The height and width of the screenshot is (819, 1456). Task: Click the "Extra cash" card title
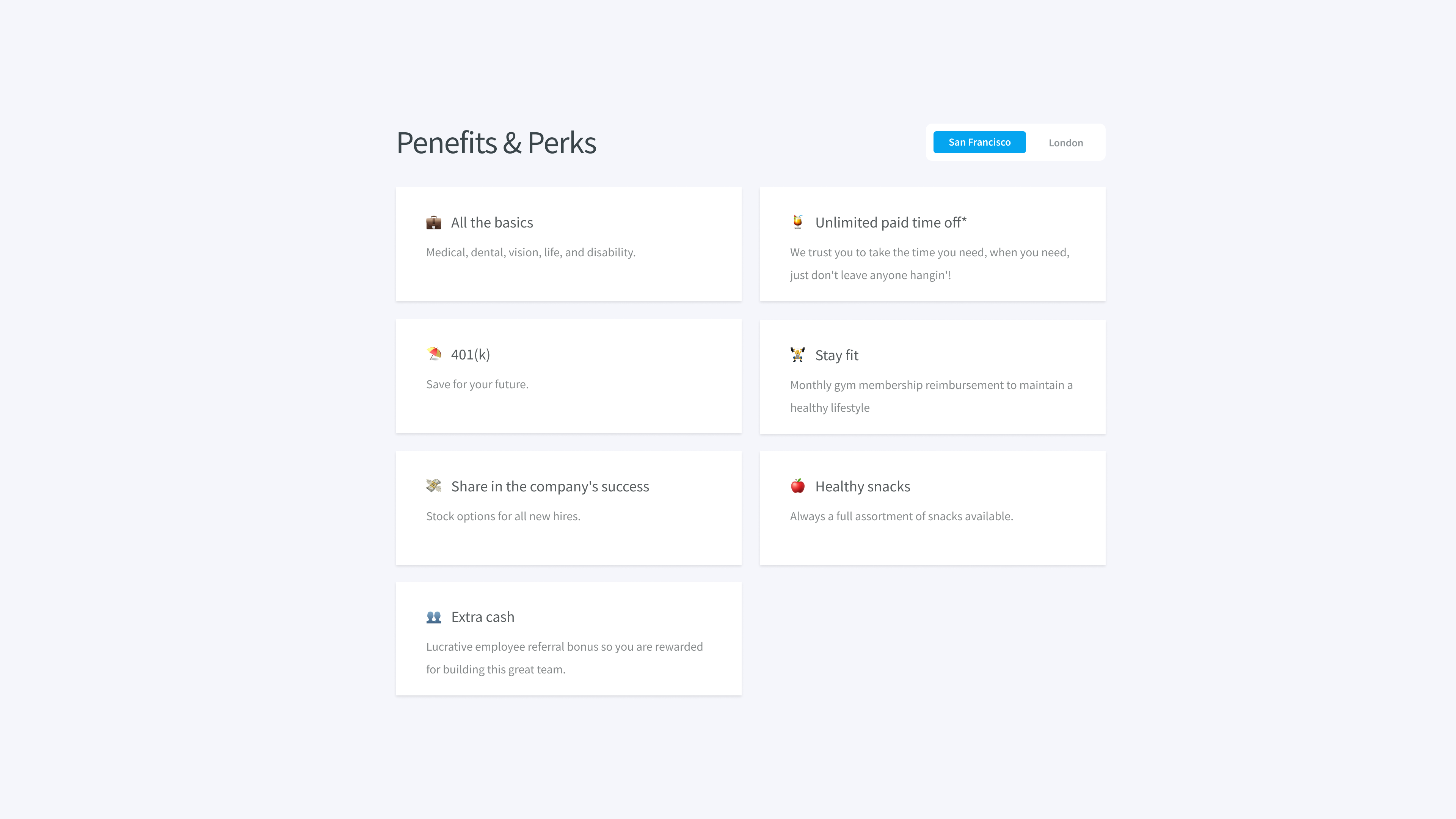[482, 617]
